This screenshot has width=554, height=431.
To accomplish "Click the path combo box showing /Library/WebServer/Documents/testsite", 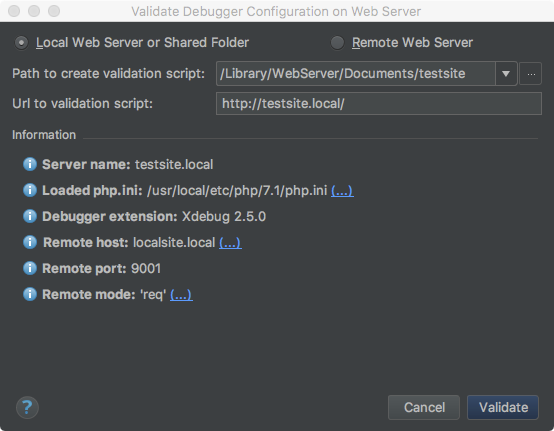I will [x=366, y=74].
